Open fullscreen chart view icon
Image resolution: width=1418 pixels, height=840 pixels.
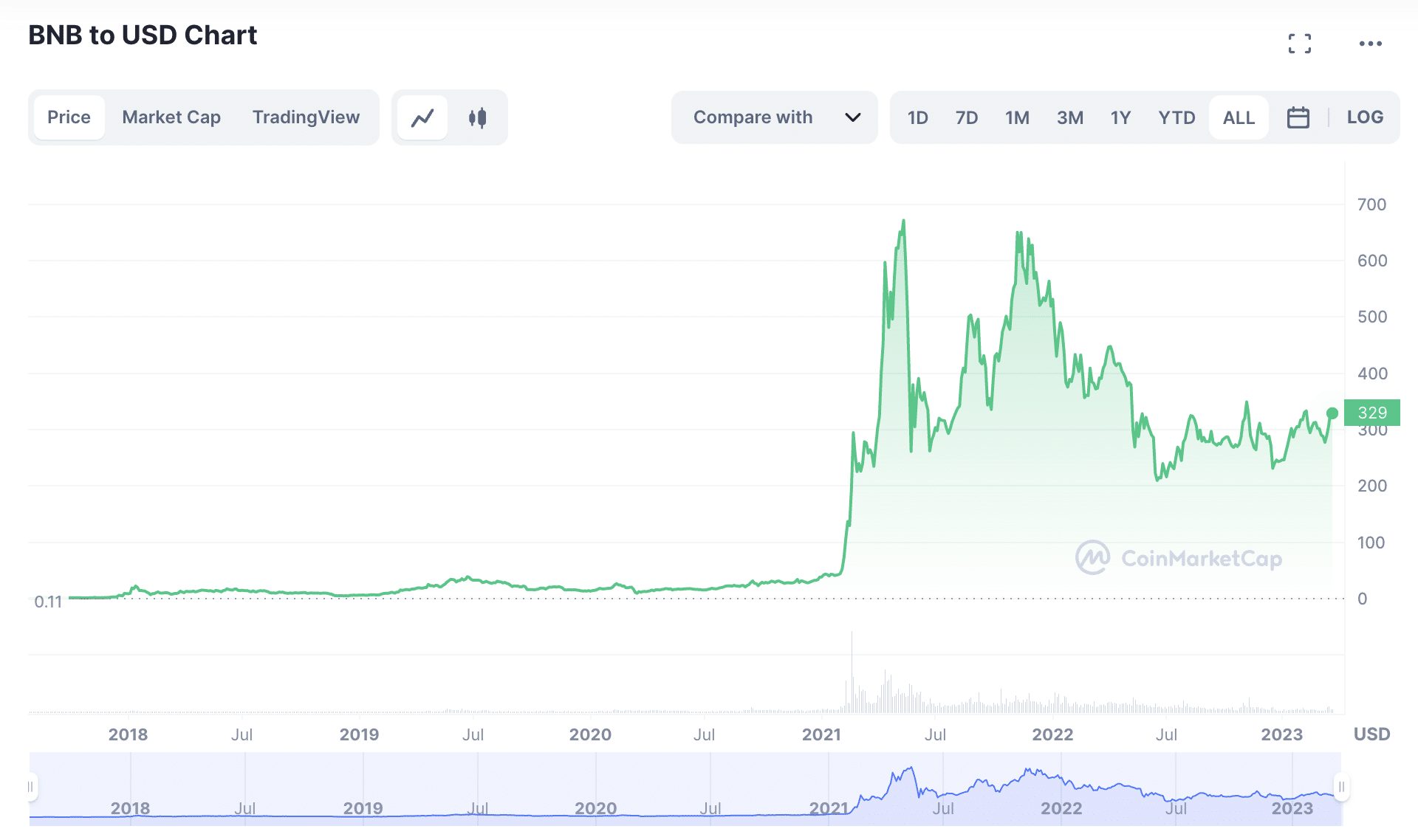pos(1300,44)
